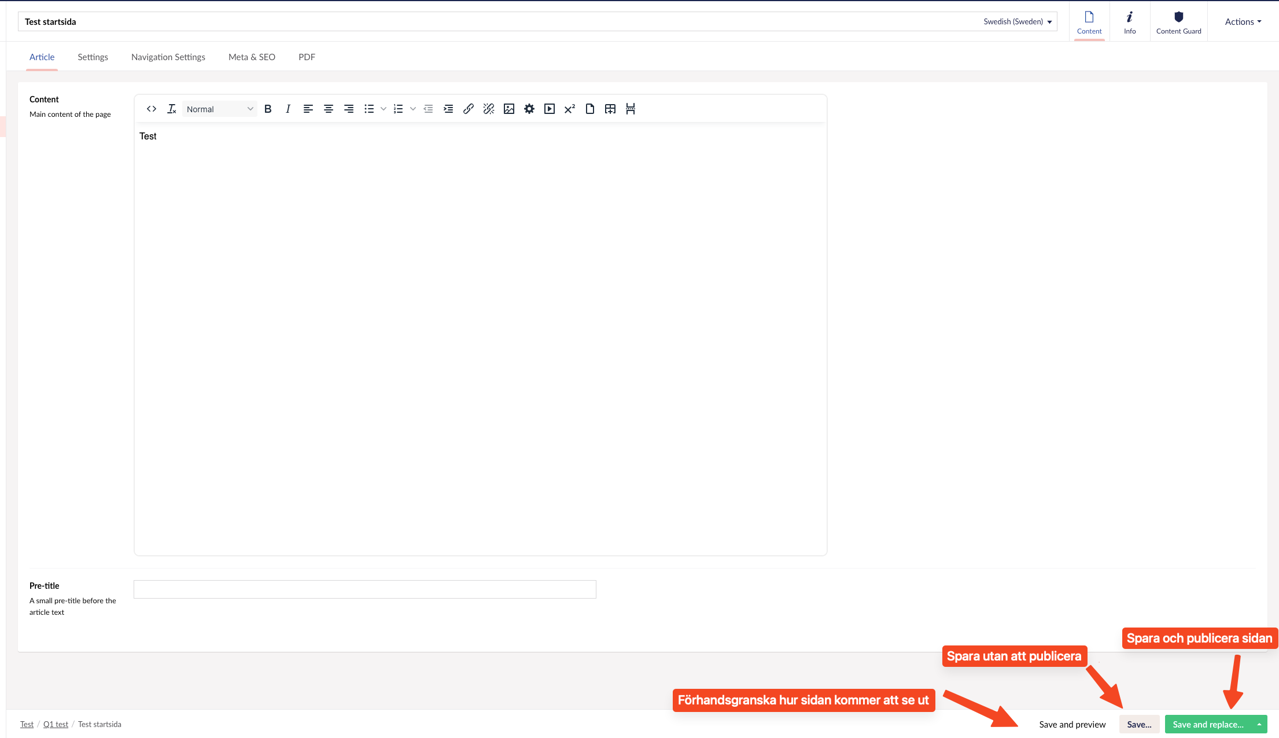Apply superscript with the x² icon

(x=569, y=109)
